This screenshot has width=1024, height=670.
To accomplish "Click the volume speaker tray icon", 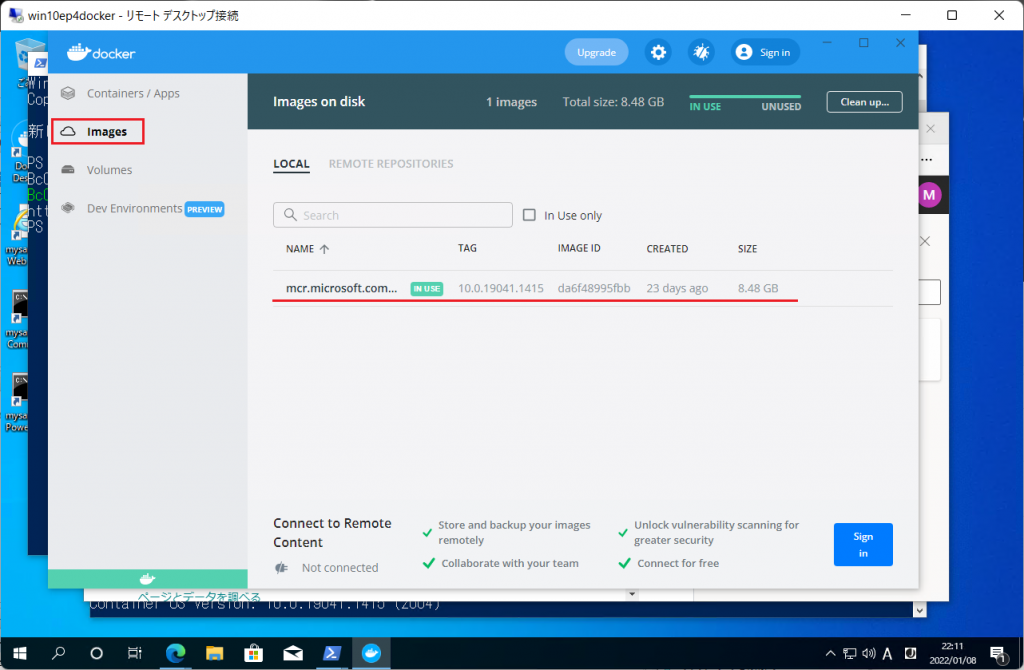I will pos(869,653).
